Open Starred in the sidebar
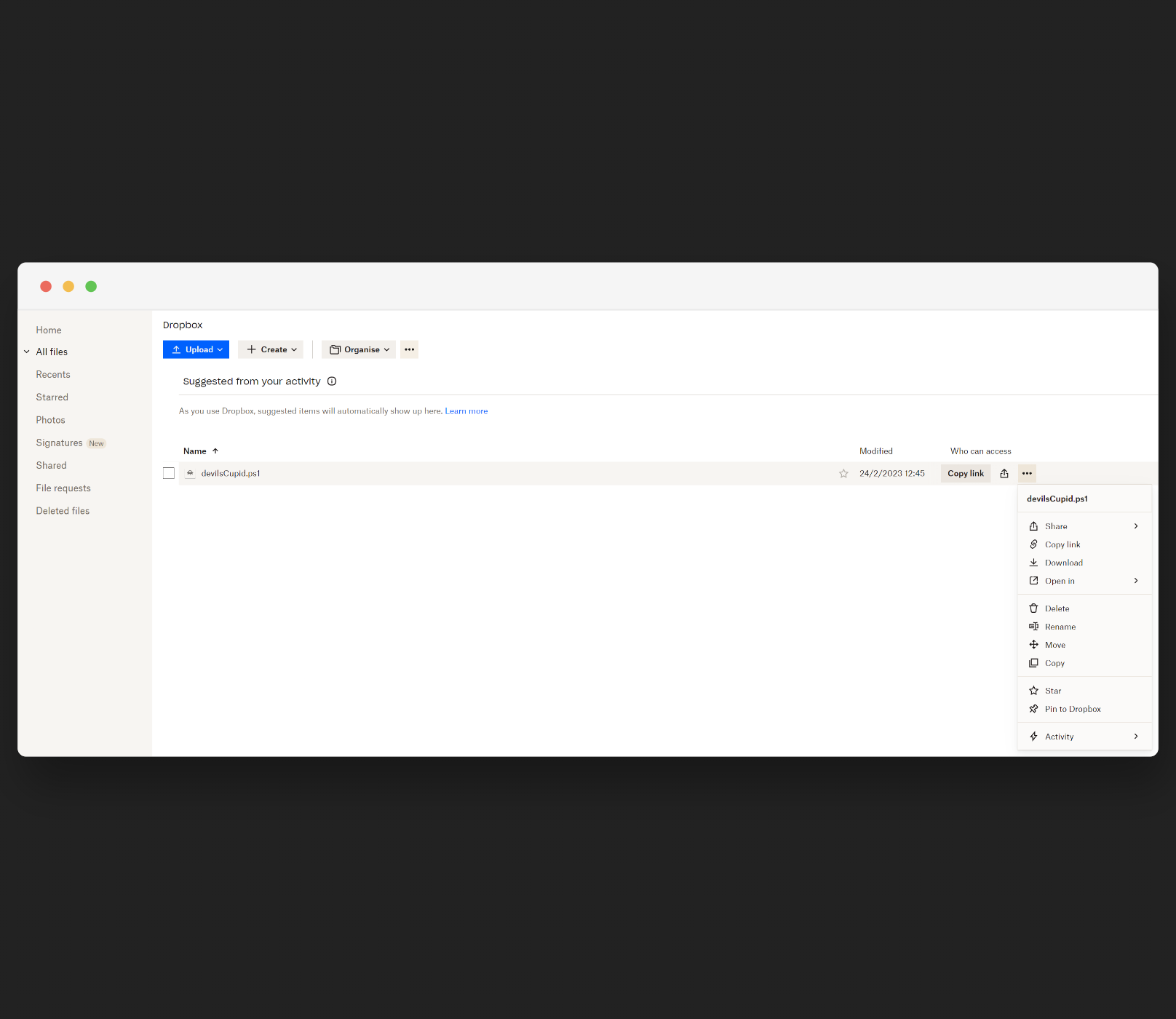The image size is (1176, 1019). (x=52, y=397)
